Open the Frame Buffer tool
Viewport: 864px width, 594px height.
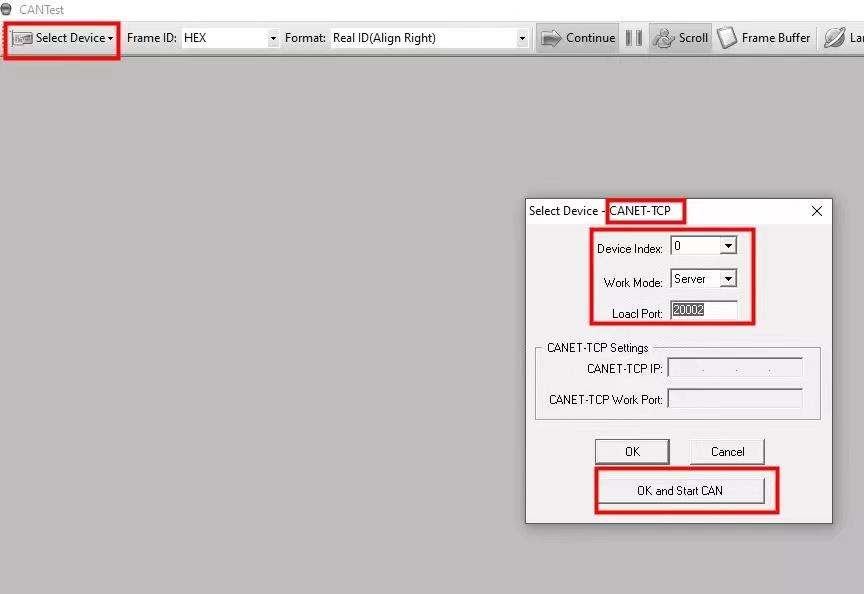point(764,38)
